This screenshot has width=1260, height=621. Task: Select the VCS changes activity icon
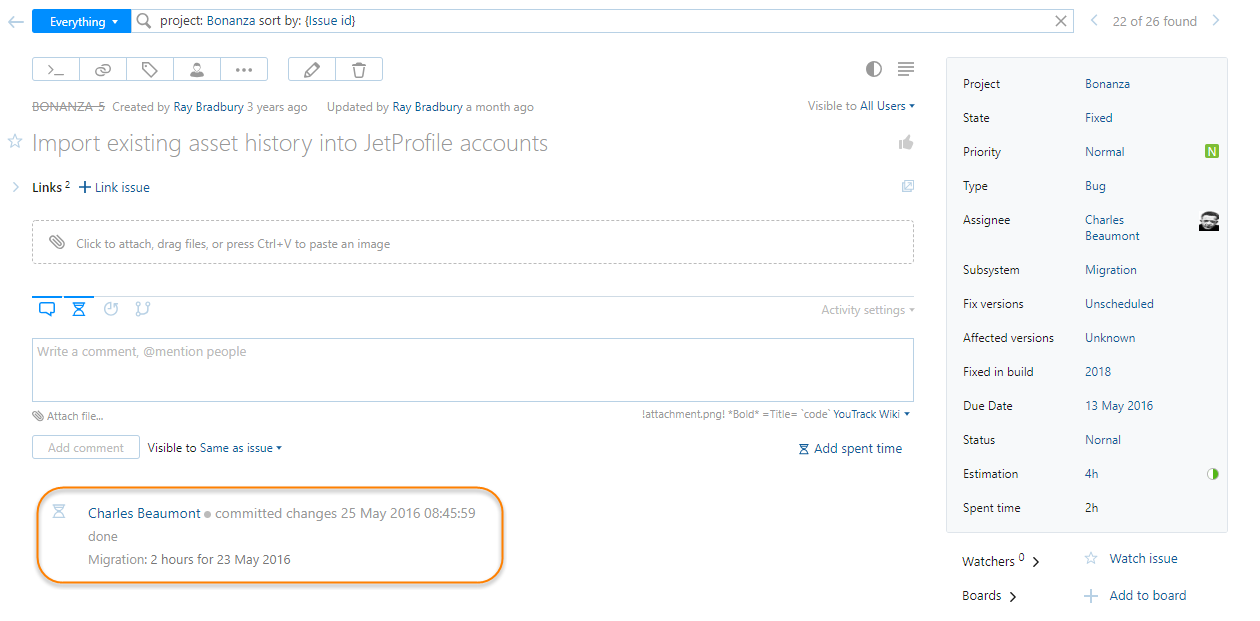[142, 309]
